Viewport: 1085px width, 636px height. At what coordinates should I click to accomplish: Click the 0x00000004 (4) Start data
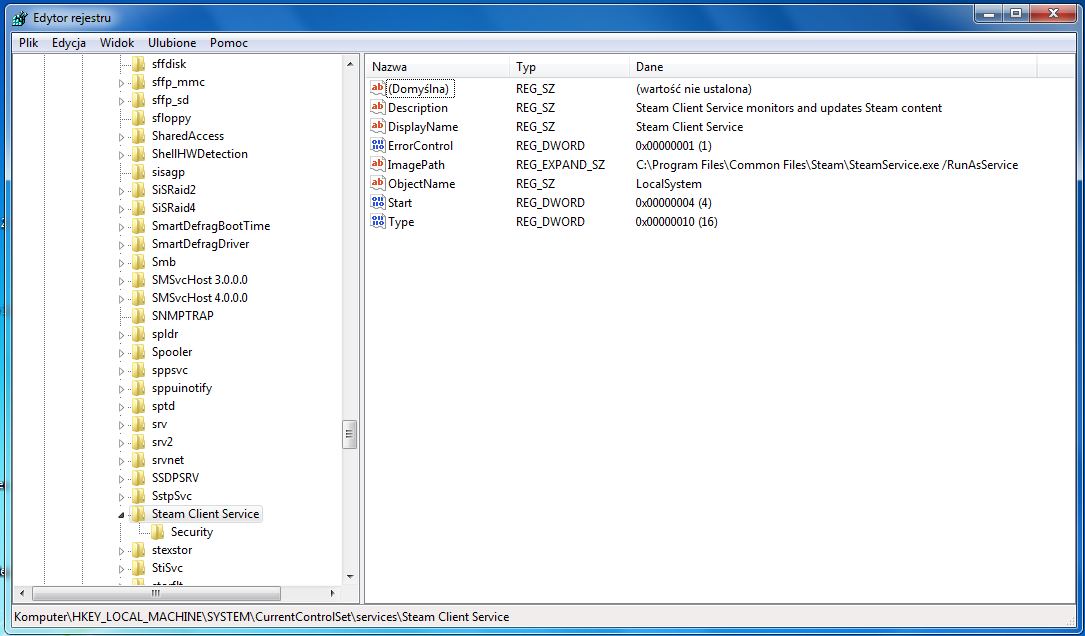click(673, 203)
